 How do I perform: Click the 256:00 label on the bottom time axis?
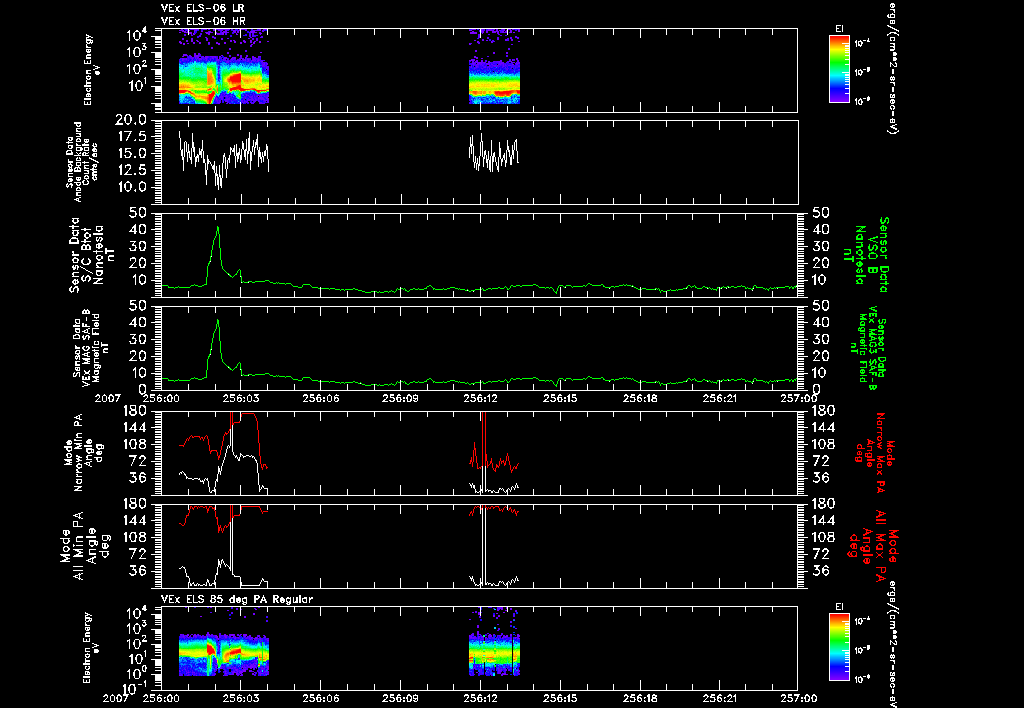point(161,698)
